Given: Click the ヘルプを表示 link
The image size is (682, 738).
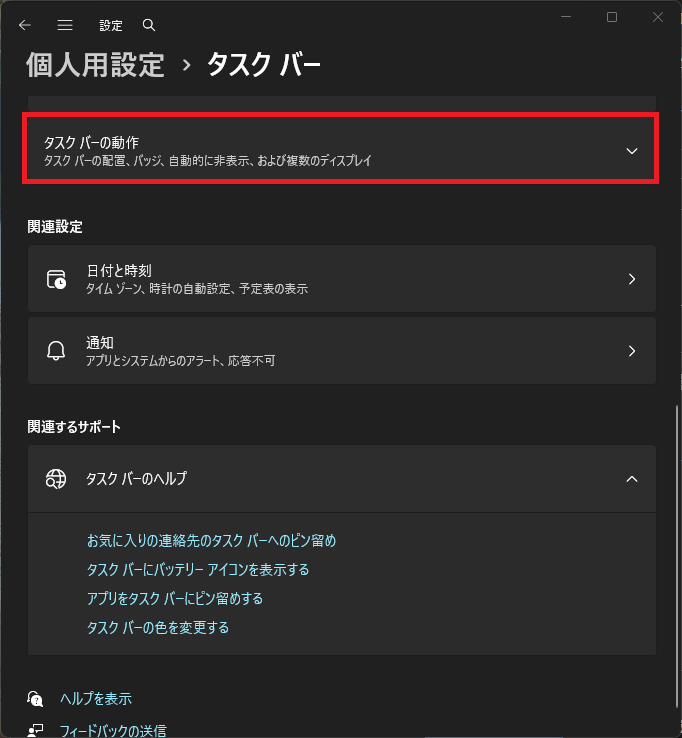Looking at the screenshot, I should point(96,699).
